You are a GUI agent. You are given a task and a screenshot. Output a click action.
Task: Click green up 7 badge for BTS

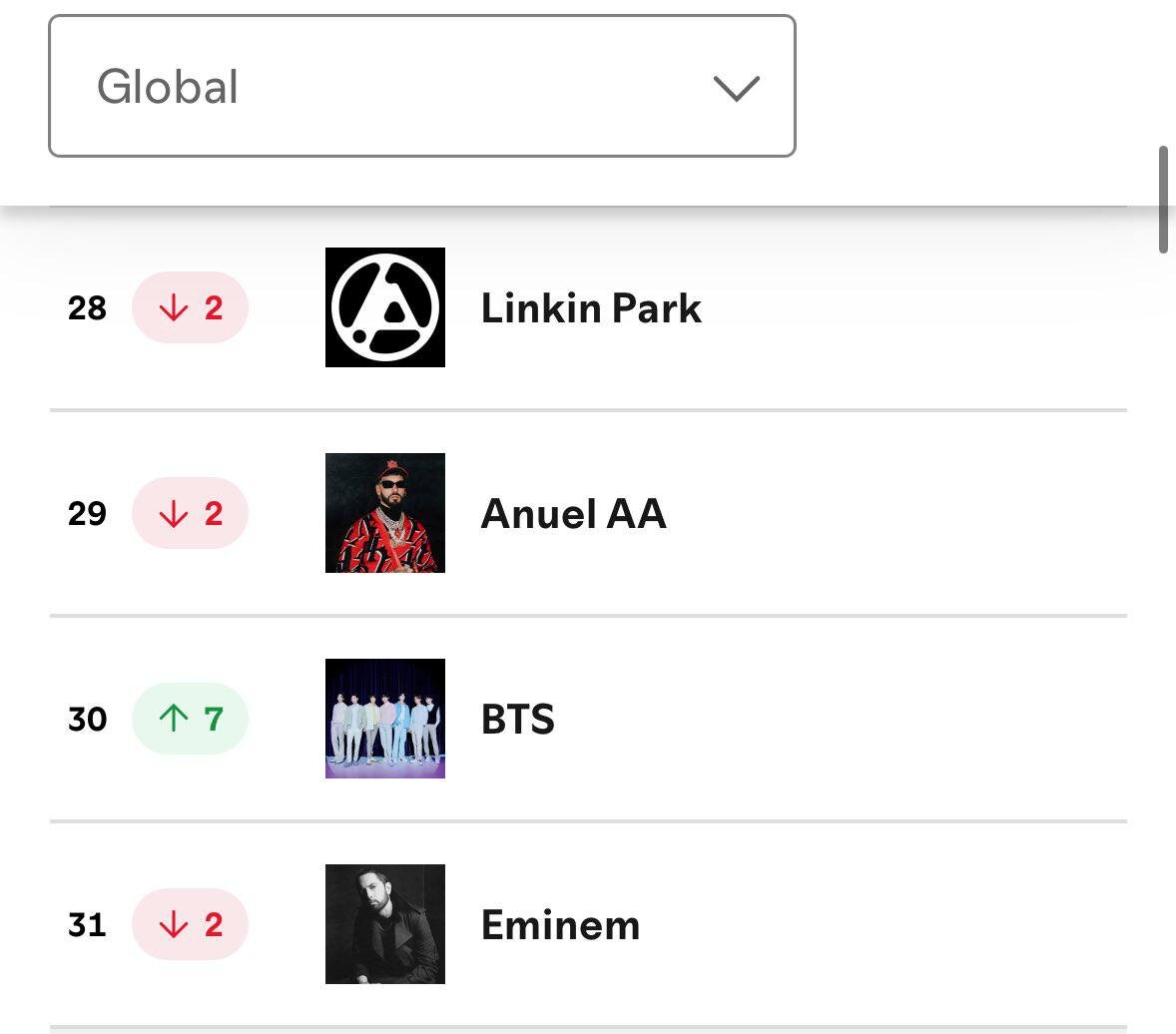click(190, 719)
